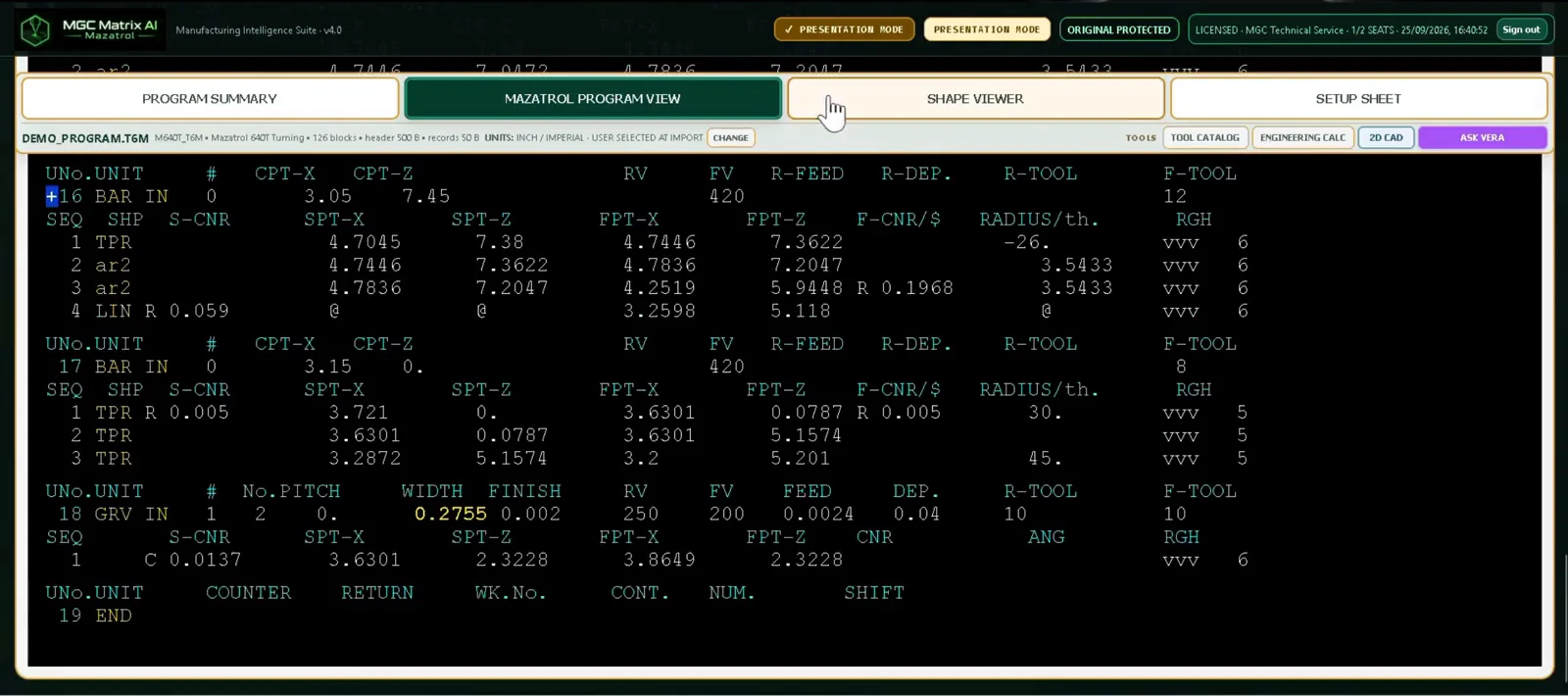Click the DEMO_PROGRAM.T6M file name
This screenshot has width=1568, height=696.
(x=85, y=138)
